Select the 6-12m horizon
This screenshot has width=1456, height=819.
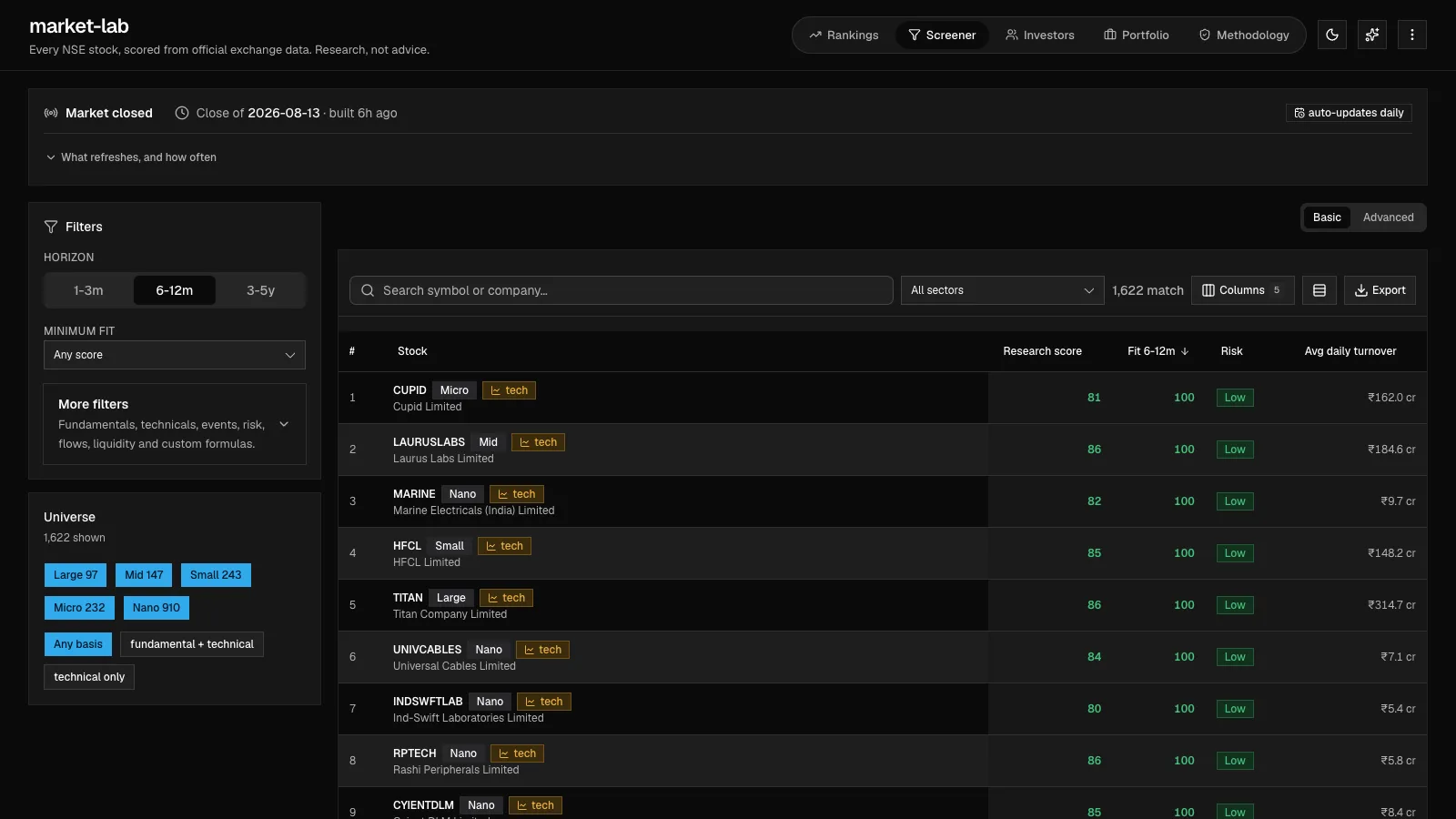tap(175, 290)
